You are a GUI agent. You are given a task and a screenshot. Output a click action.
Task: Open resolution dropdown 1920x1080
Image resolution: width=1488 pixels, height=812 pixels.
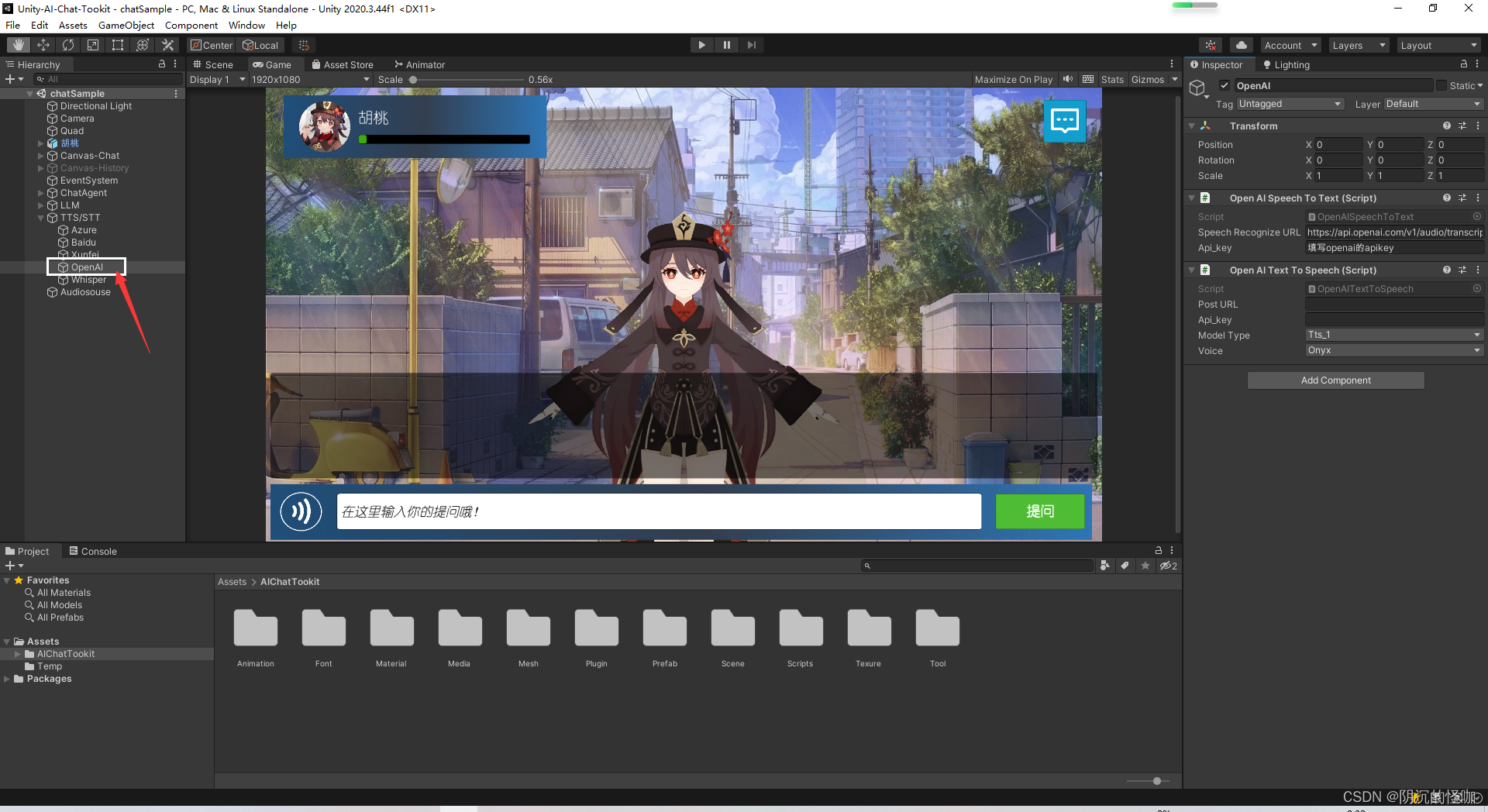click(310, 79)
